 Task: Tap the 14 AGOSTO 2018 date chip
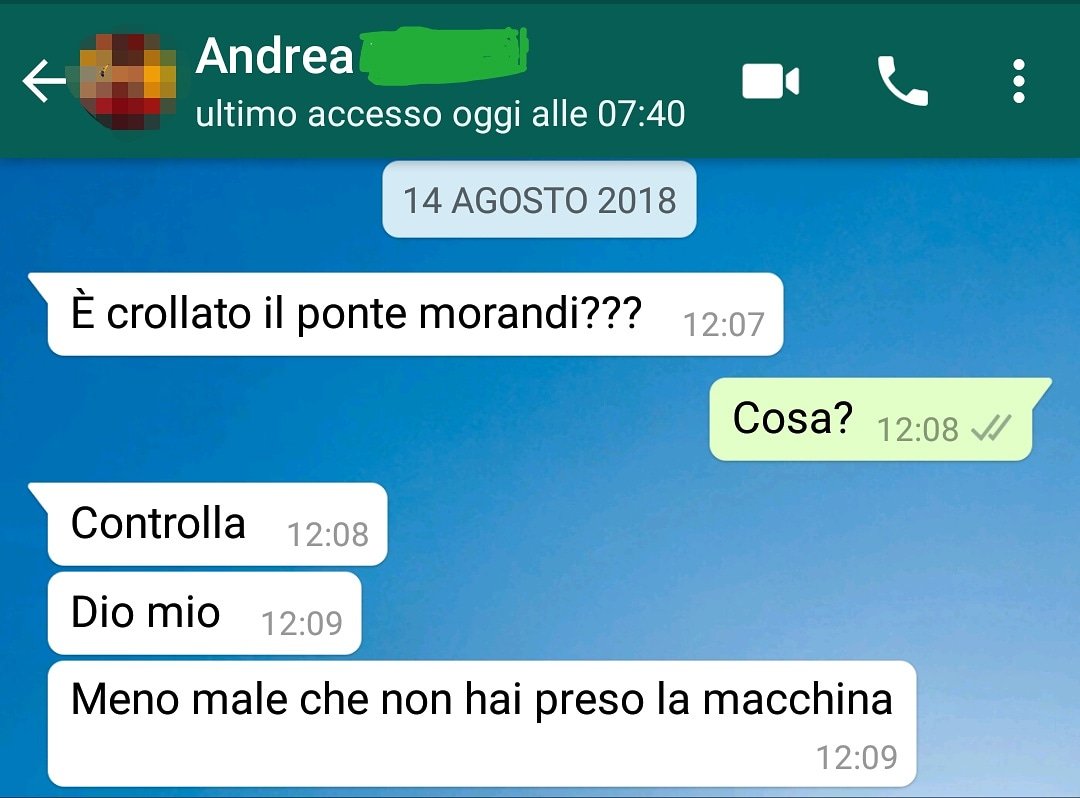click(539, 200)
